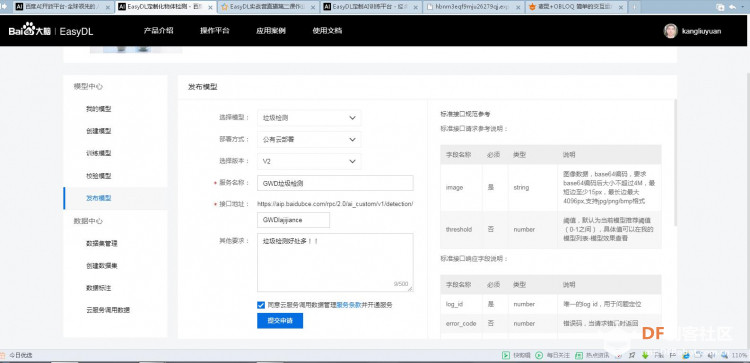Open the kangliuyuan account name
750x363 pixels.
[x=702, y=31]
